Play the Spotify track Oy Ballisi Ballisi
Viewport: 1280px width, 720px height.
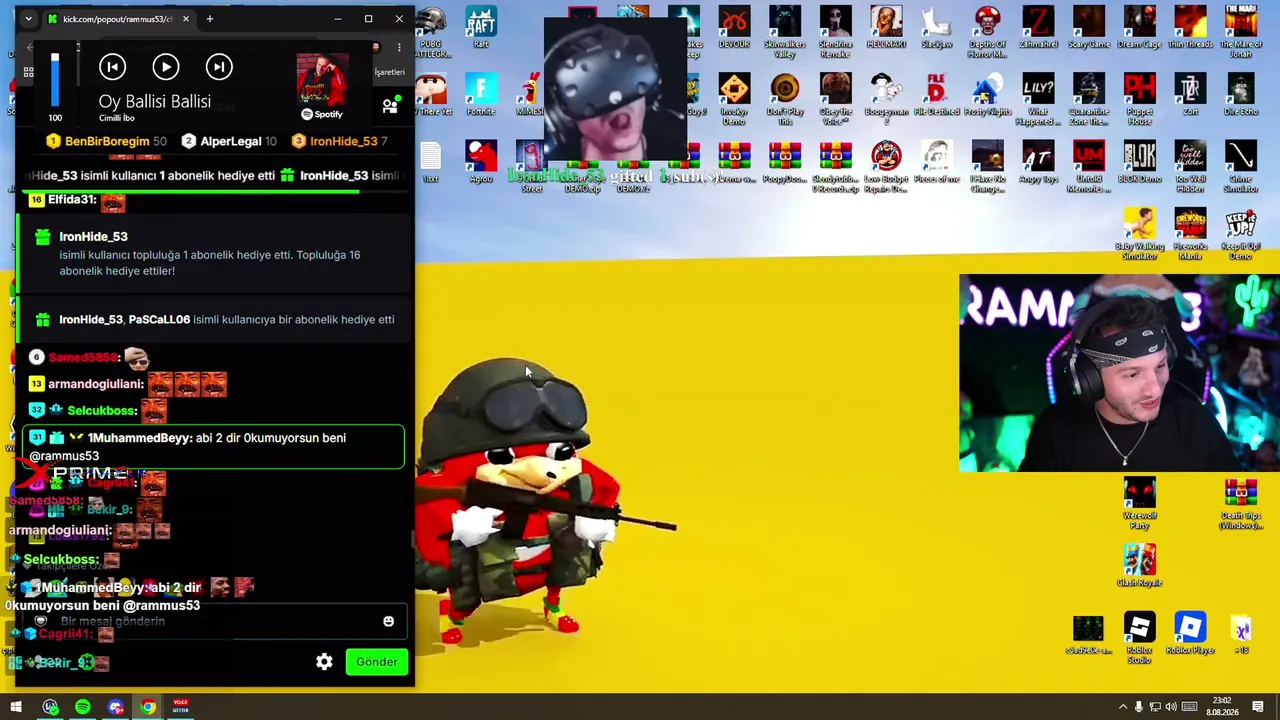pos(166,67)
